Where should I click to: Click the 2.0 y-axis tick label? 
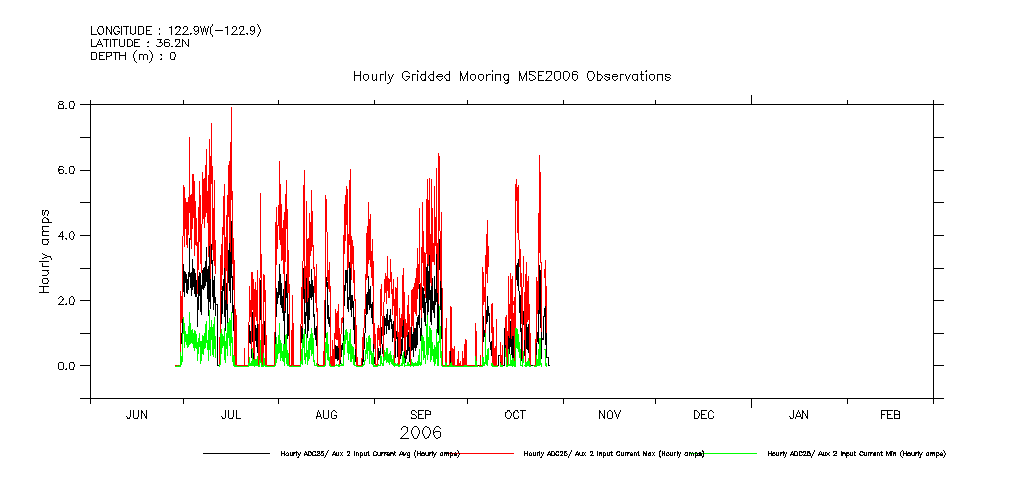pos(67,301)
